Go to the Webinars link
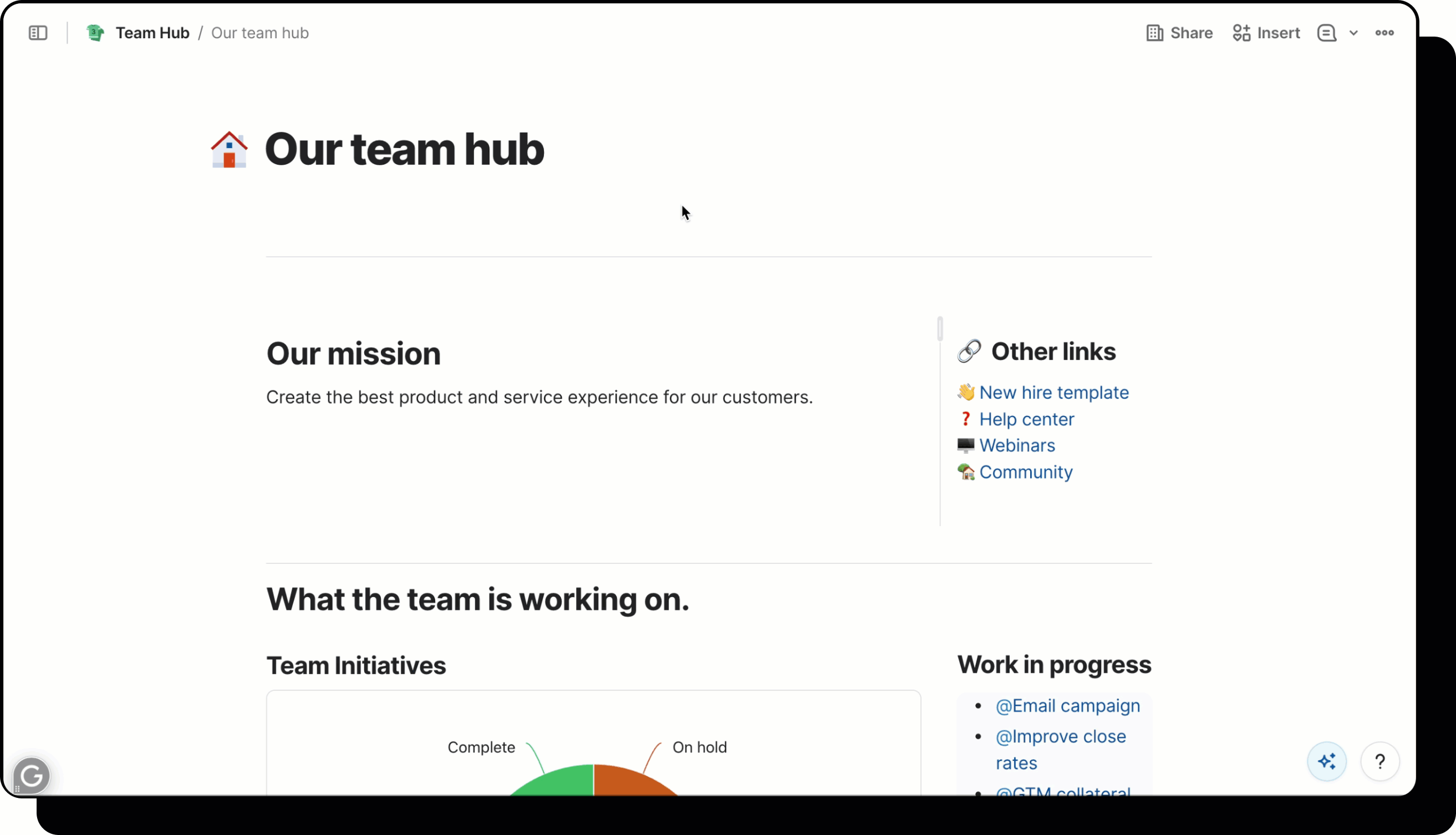The width and height of the screenshot is (1456, 835). click(1017, 445)
